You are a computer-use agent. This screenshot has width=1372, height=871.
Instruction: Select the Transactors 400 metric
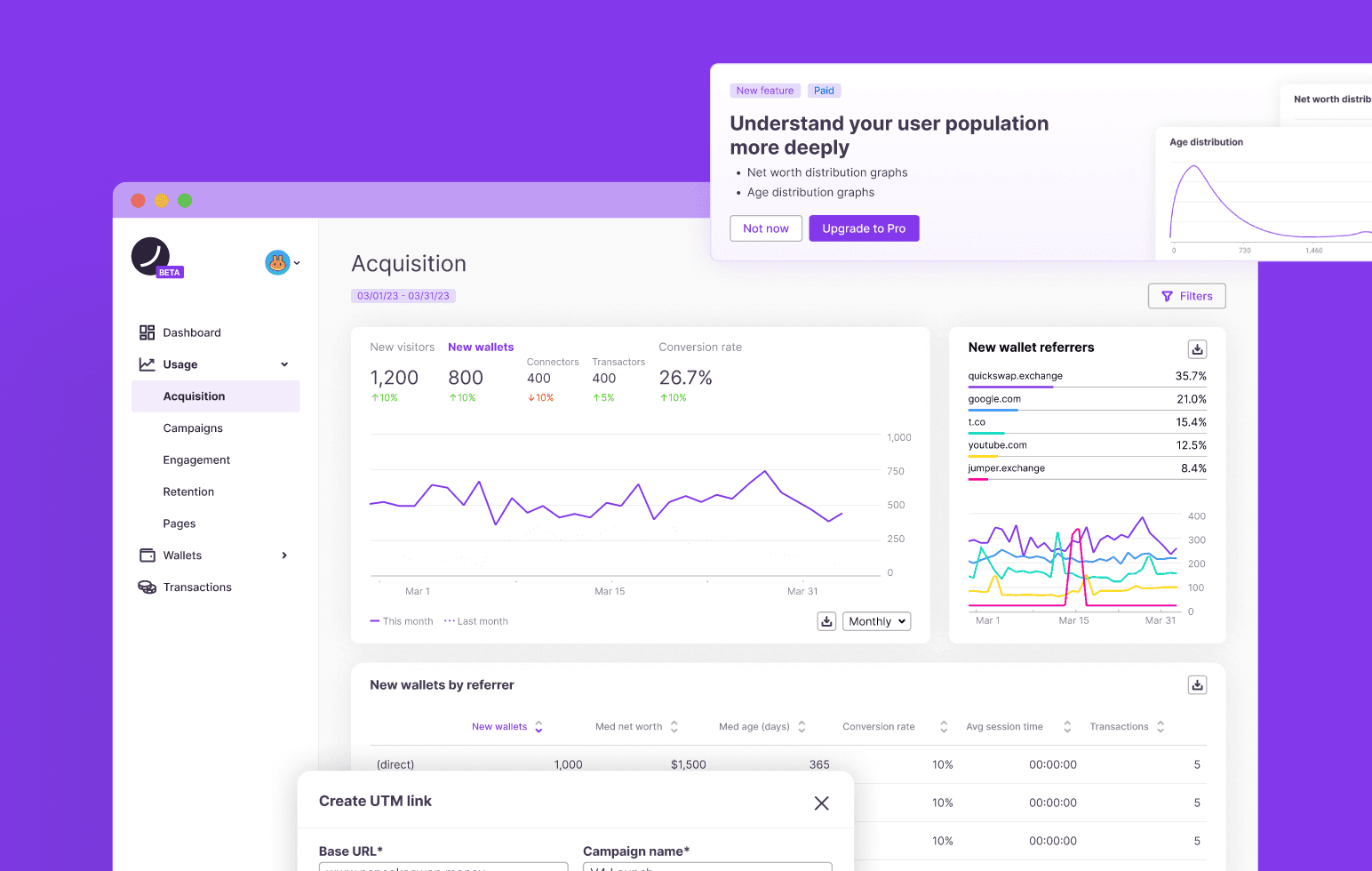pyautogui.click(x=618, y=380)
